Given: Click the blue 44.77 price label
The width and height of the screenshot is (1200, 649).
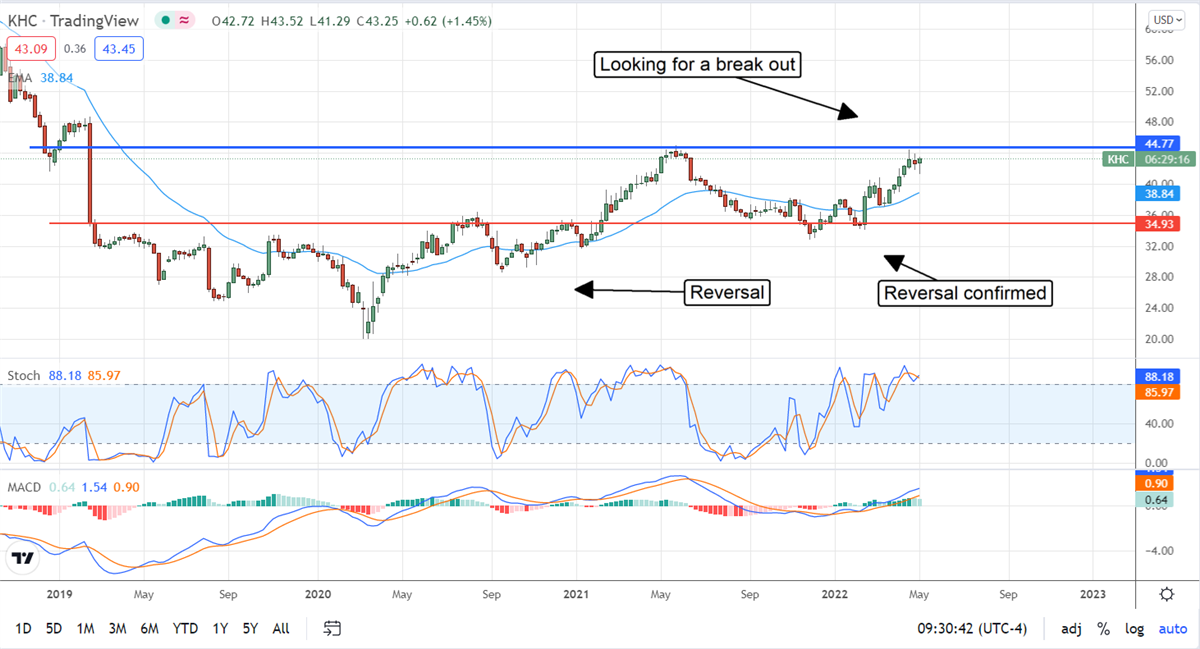Looking at the screenshot, I should coord(1157,144).
